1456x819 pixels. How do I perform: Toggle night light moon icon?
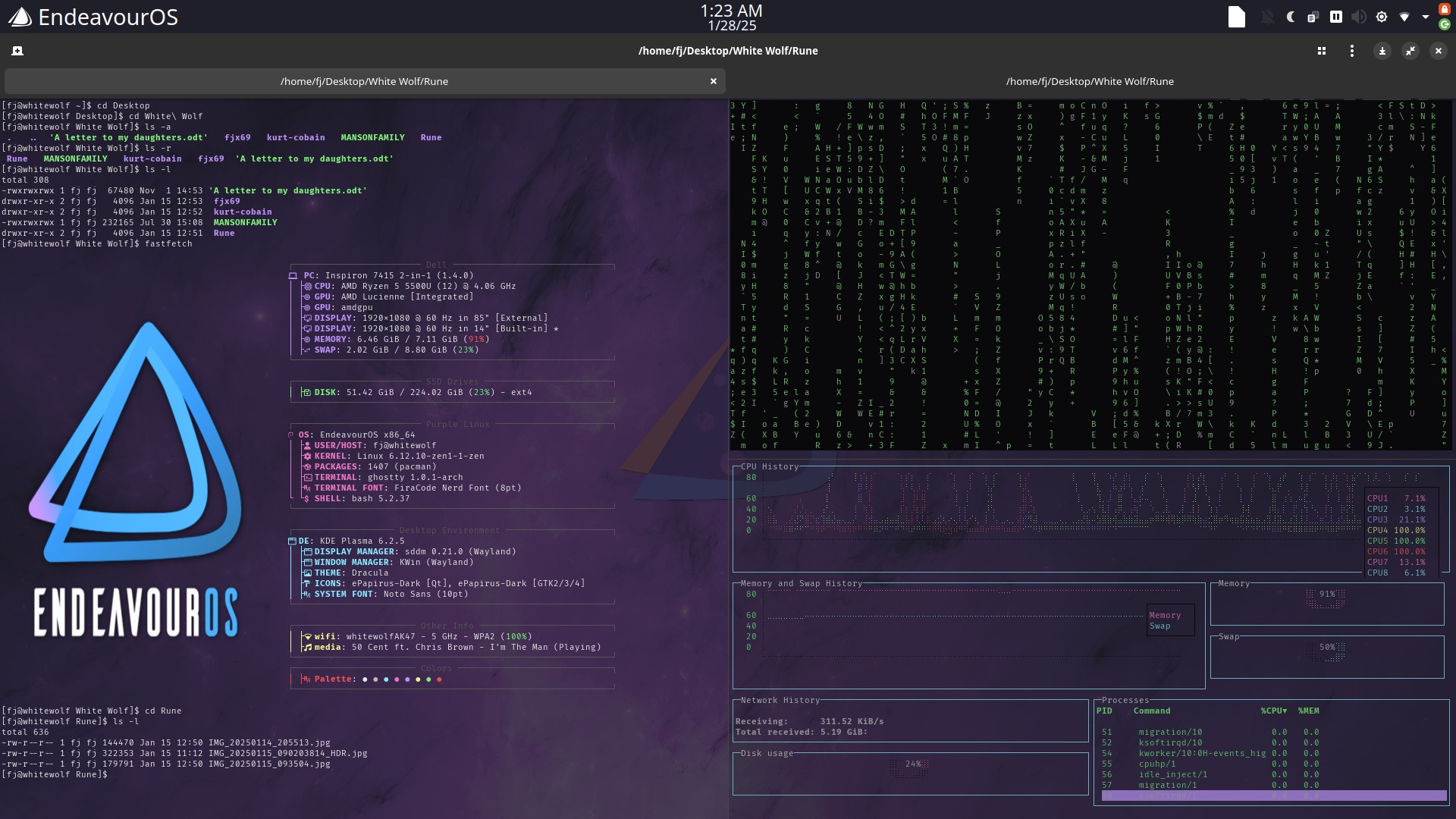click(1290, 17)
